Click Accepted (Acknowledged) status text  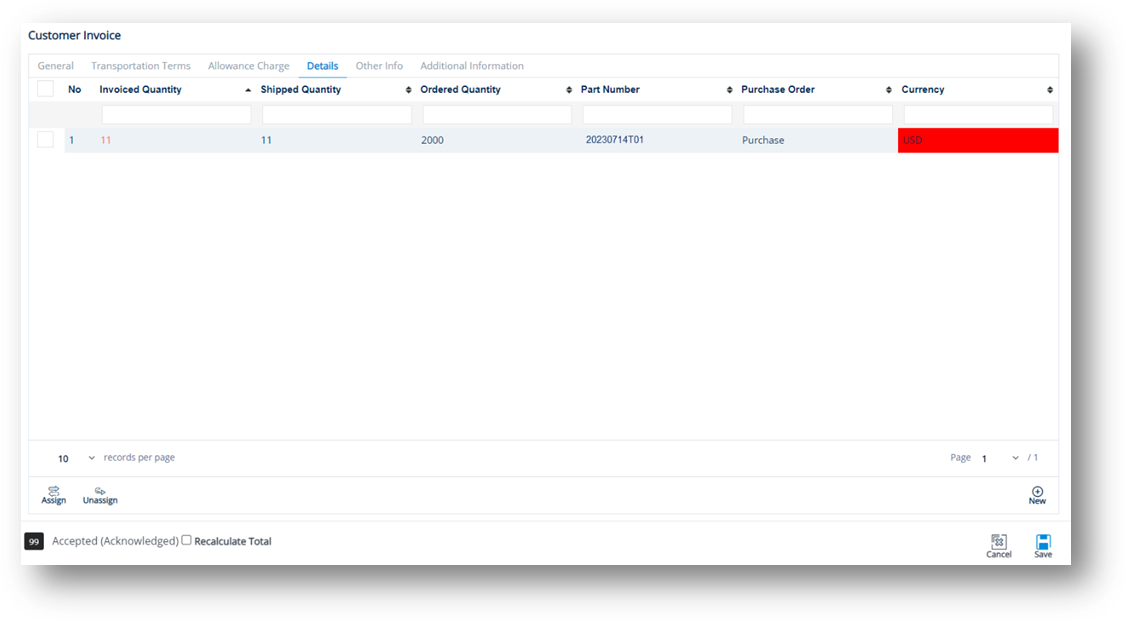coord(115,541)
